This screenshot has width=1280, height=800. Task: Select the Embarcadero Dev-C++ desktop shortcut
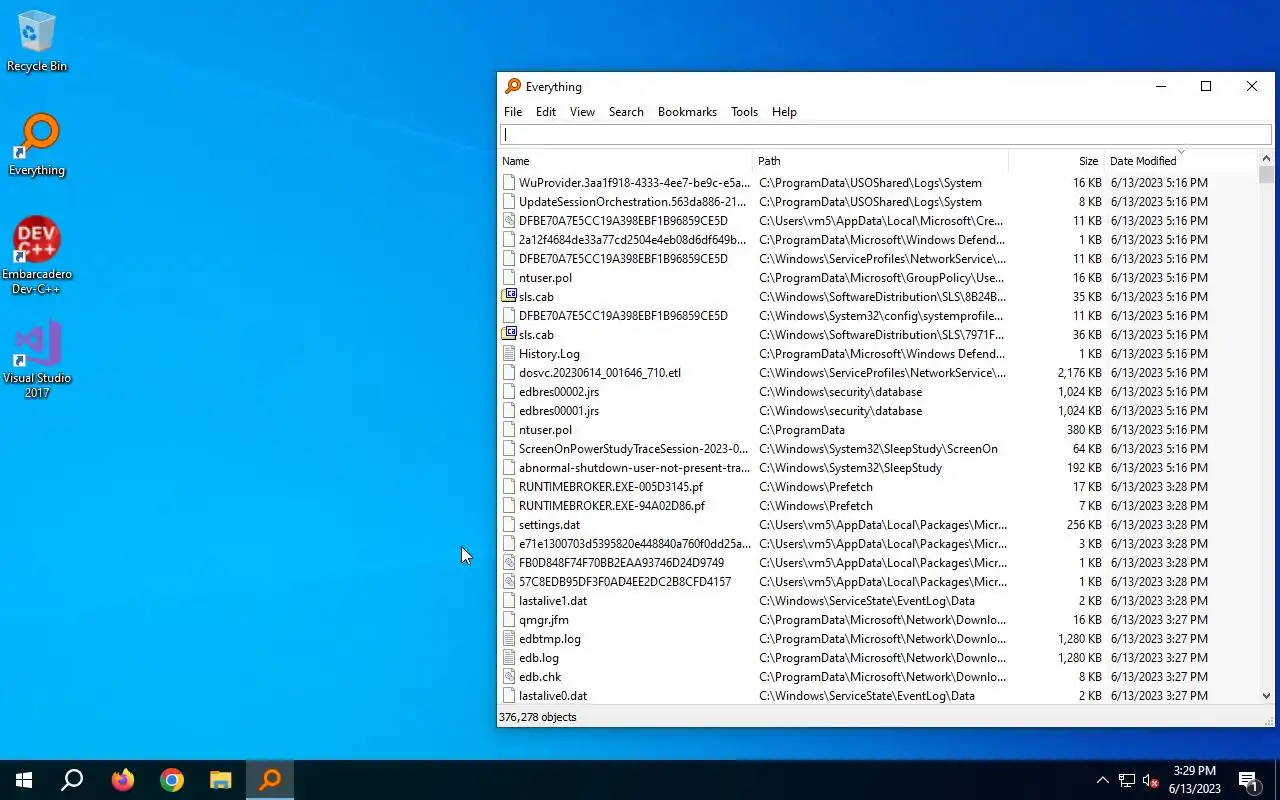coord(37,256)
